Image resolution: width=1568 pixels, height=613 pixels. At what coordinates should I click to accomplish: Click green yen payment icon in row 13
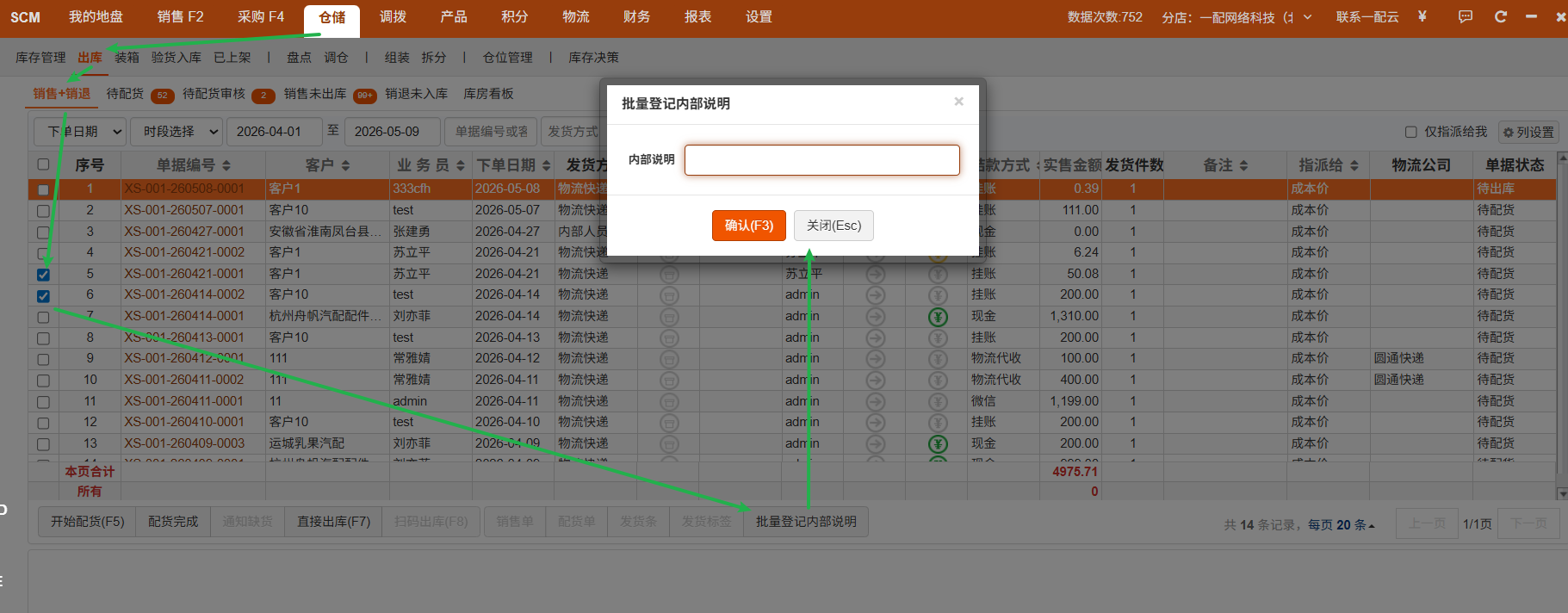click(x=938, y=444)
